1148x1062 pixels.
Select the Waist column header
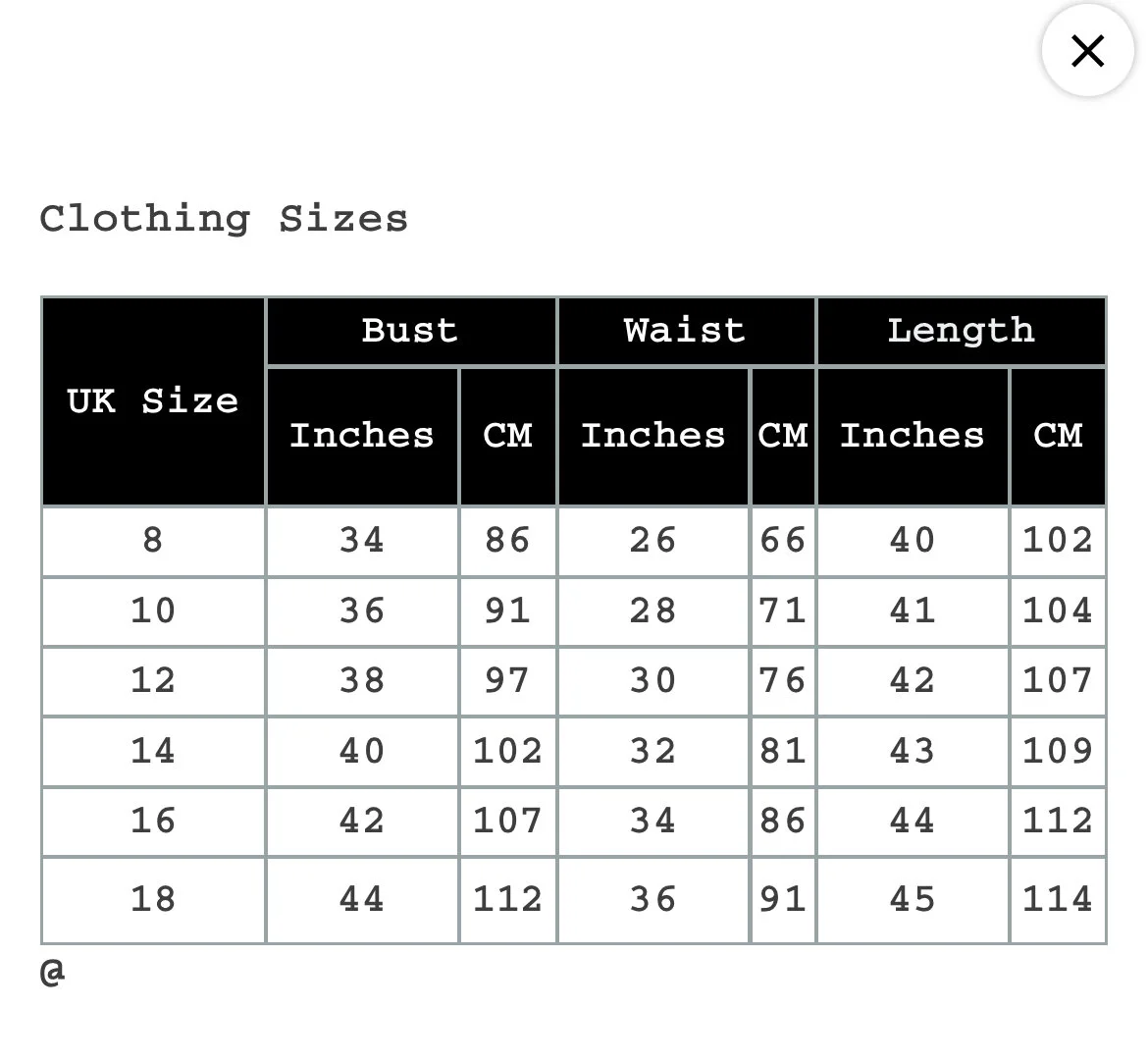(x=685, y=331)
